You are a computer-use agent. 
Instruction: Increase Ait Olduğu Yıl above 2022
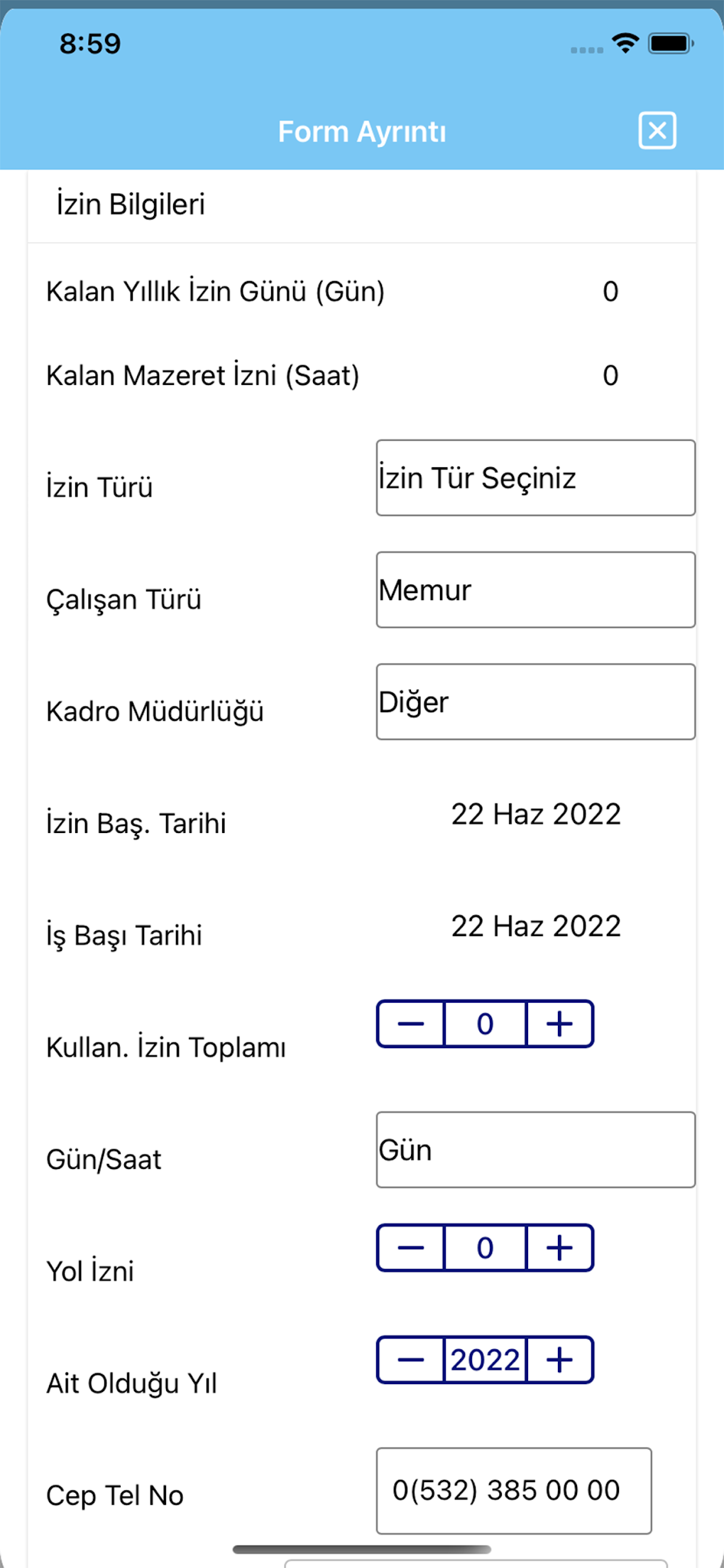point(559,1360)
